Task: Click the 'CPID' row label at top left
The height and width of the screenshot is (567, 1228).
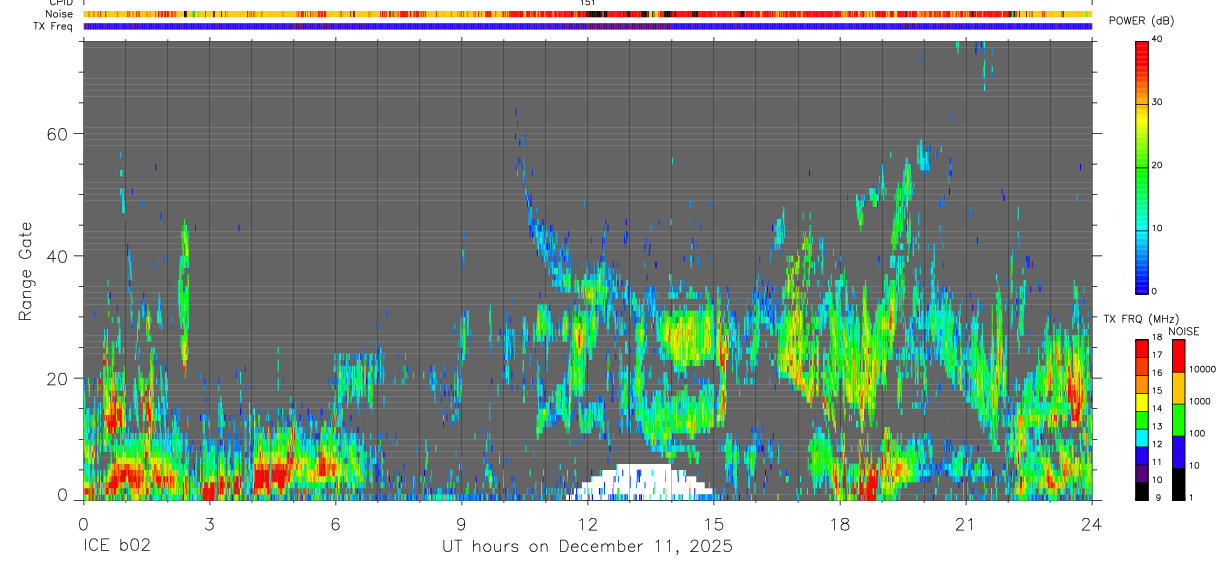Action: [x=59, y=3]
